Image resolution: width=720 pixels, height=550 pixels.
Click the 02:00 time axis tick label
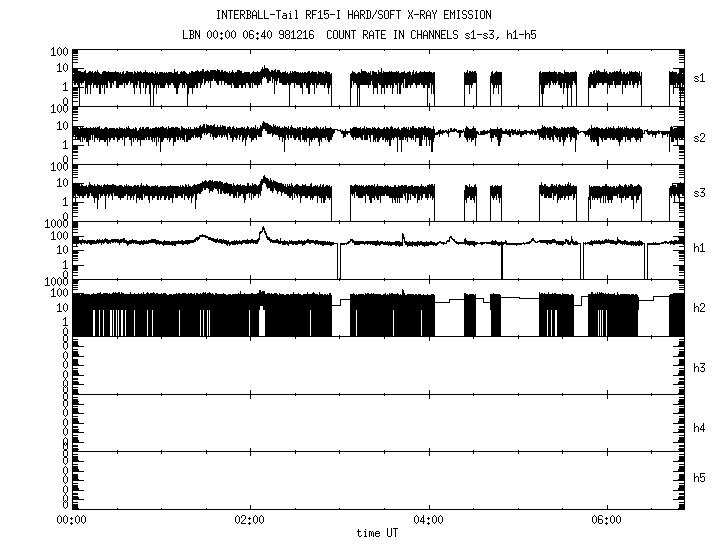click(x=249, y=520)
